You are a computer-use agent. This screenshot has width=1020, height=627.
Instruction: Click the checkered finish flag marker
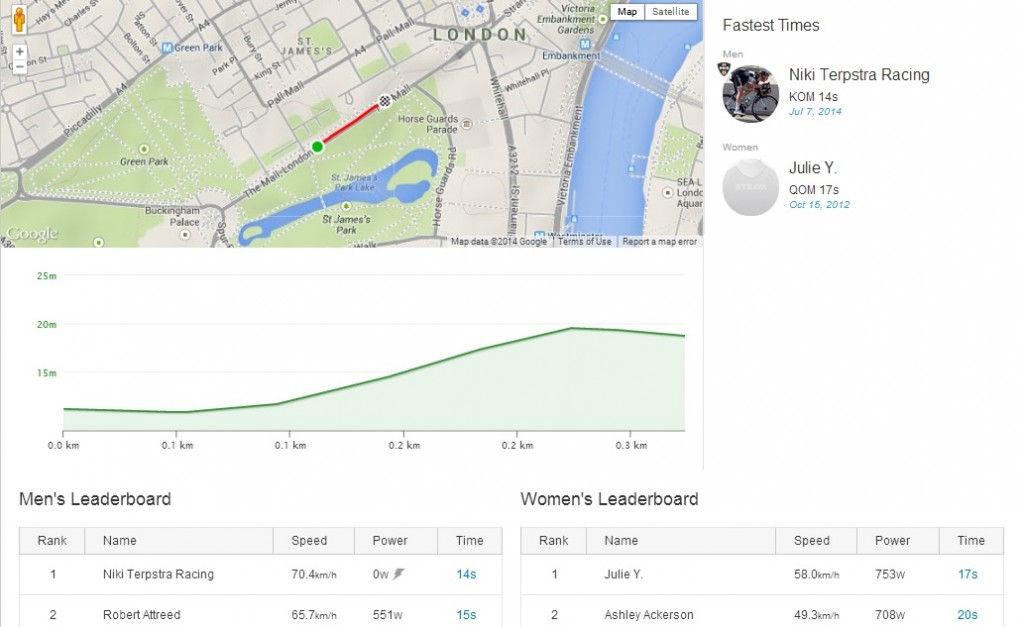[x=385, y=100]
